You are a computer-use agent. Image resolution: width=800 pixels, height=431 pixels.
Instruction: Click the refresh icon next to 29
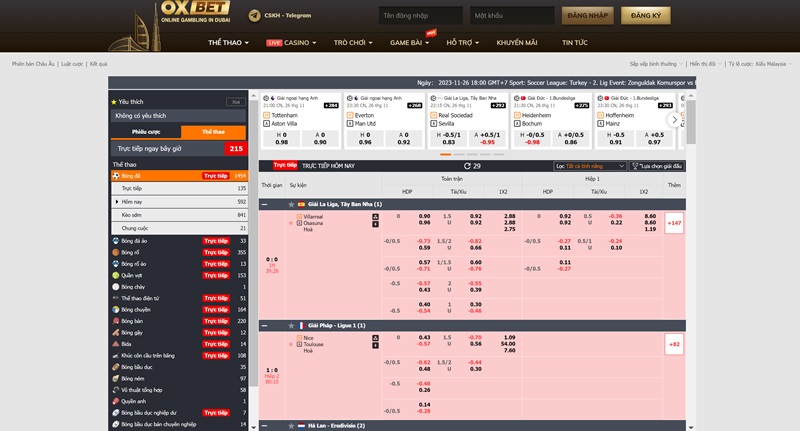coord(467,166)
